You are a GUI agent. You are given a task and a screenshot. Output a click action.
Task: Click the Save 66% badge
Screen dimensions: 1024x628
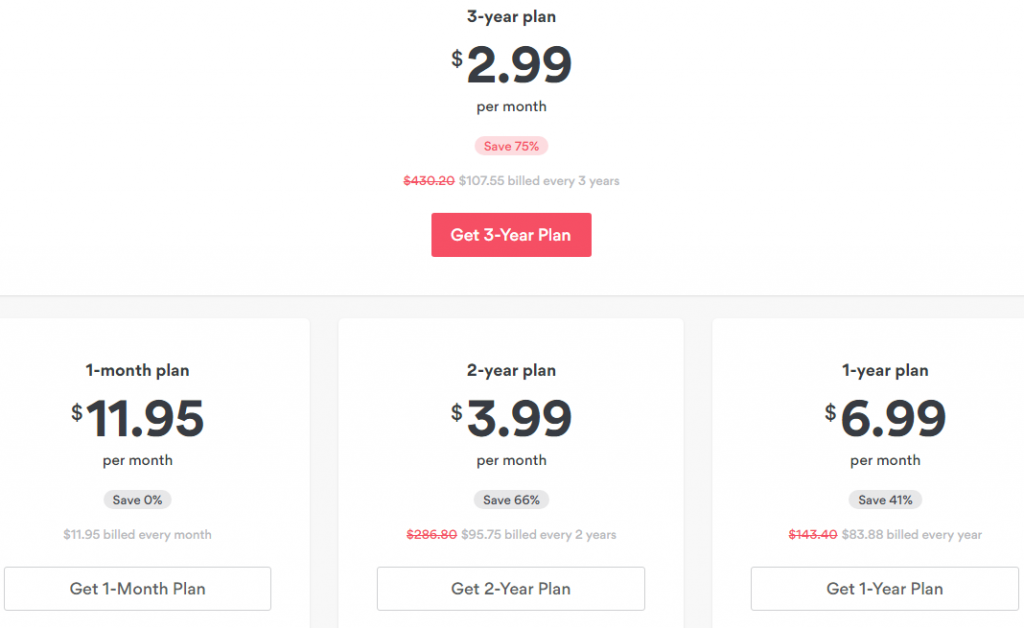point(511,500)
